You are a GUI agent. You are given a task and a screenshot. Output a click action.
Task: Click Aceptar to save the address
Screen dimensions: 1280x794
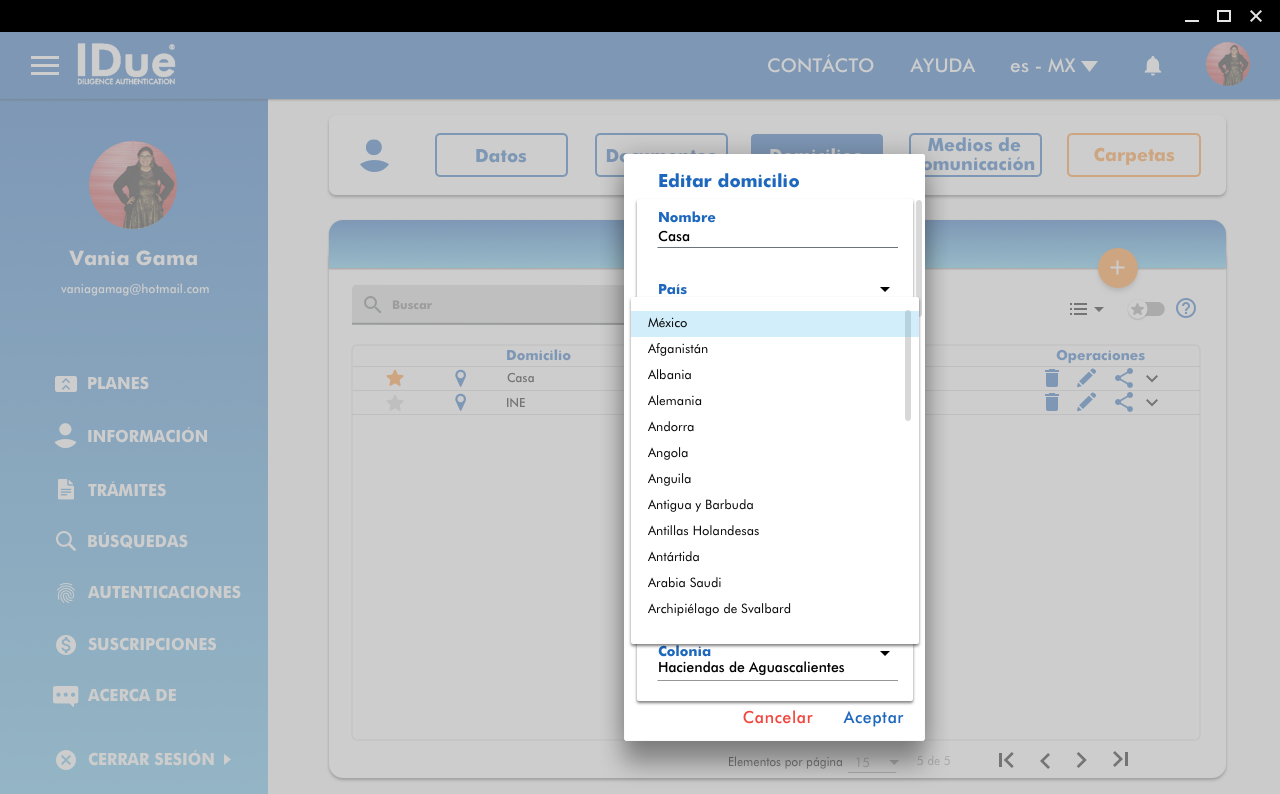pos(873,718)
